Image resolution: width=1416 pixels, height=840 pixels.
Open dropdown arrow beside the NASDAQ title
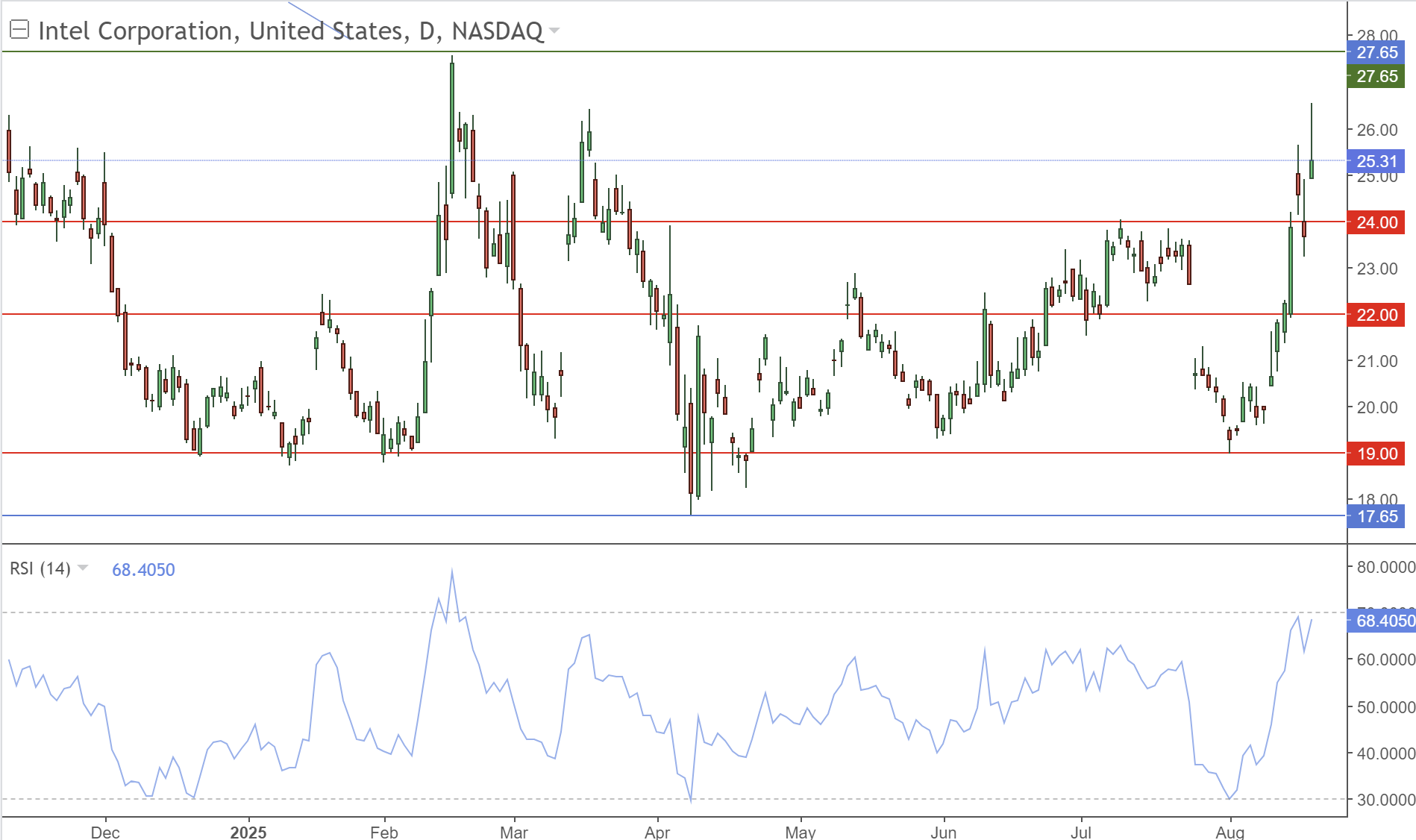554,31
